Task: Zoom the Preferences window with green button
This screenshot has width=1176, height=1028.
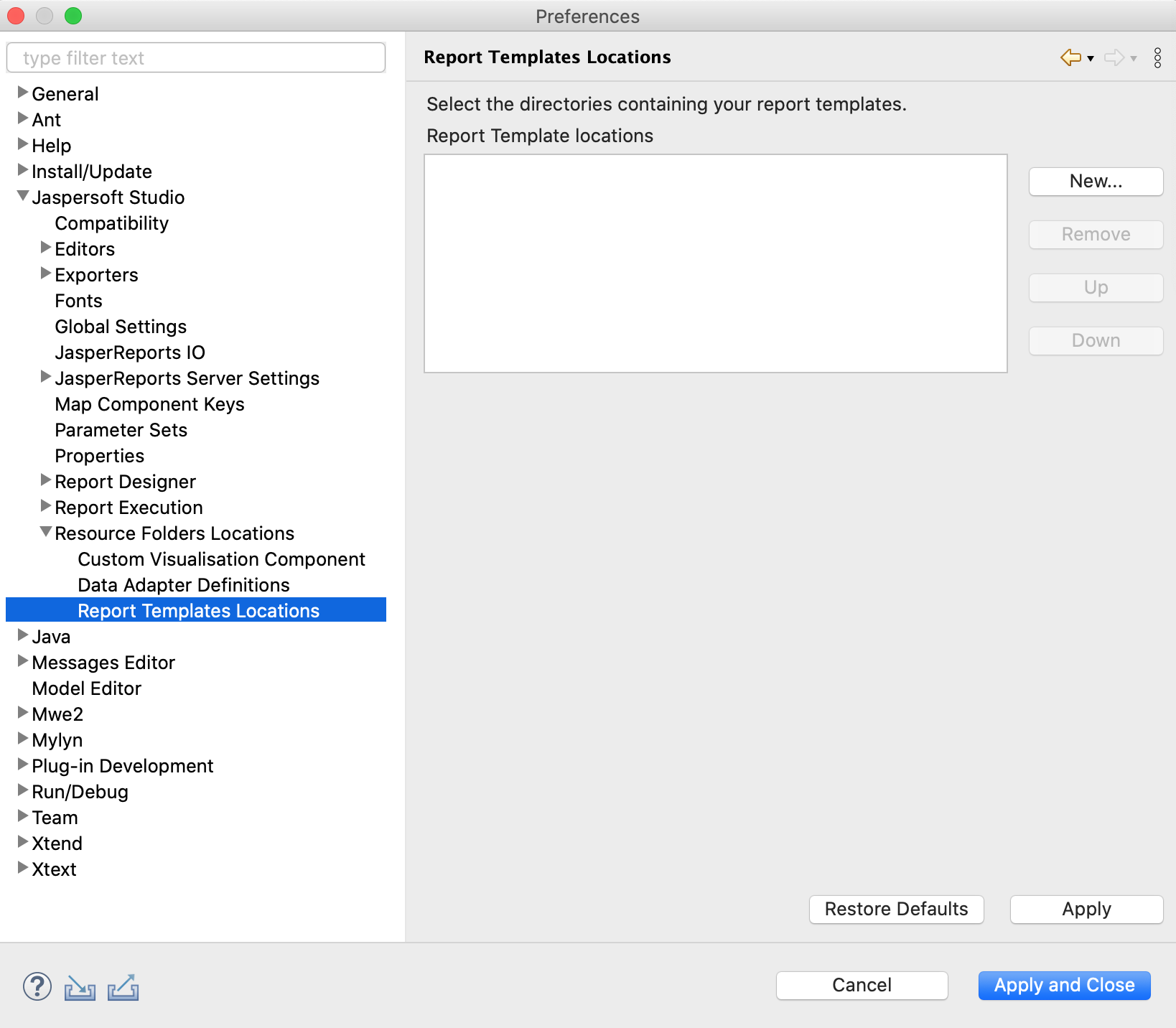Action: click(x=73, y=16)
